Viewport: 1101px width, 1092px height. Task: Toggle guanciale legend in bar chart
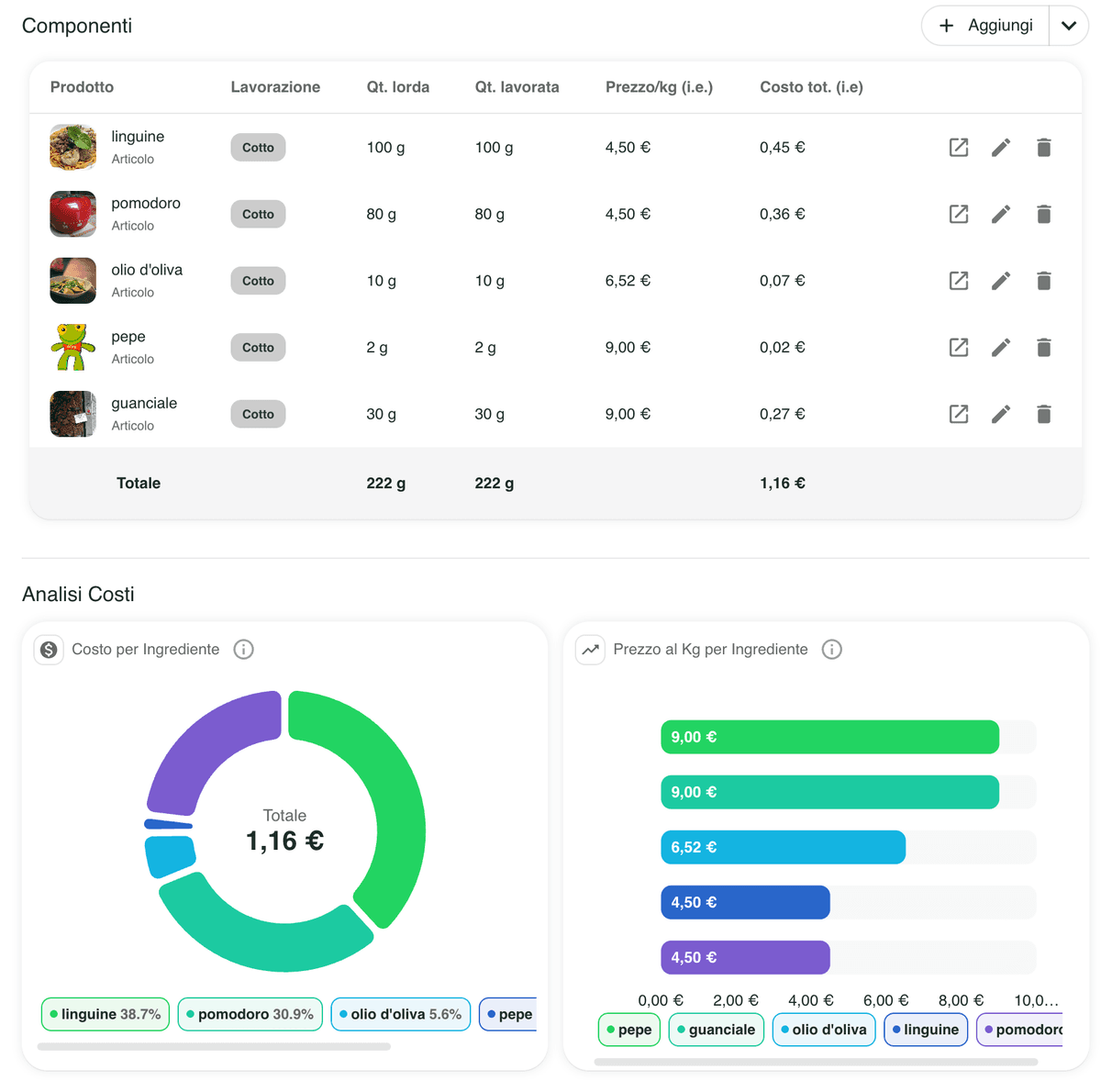(716, 1030)
